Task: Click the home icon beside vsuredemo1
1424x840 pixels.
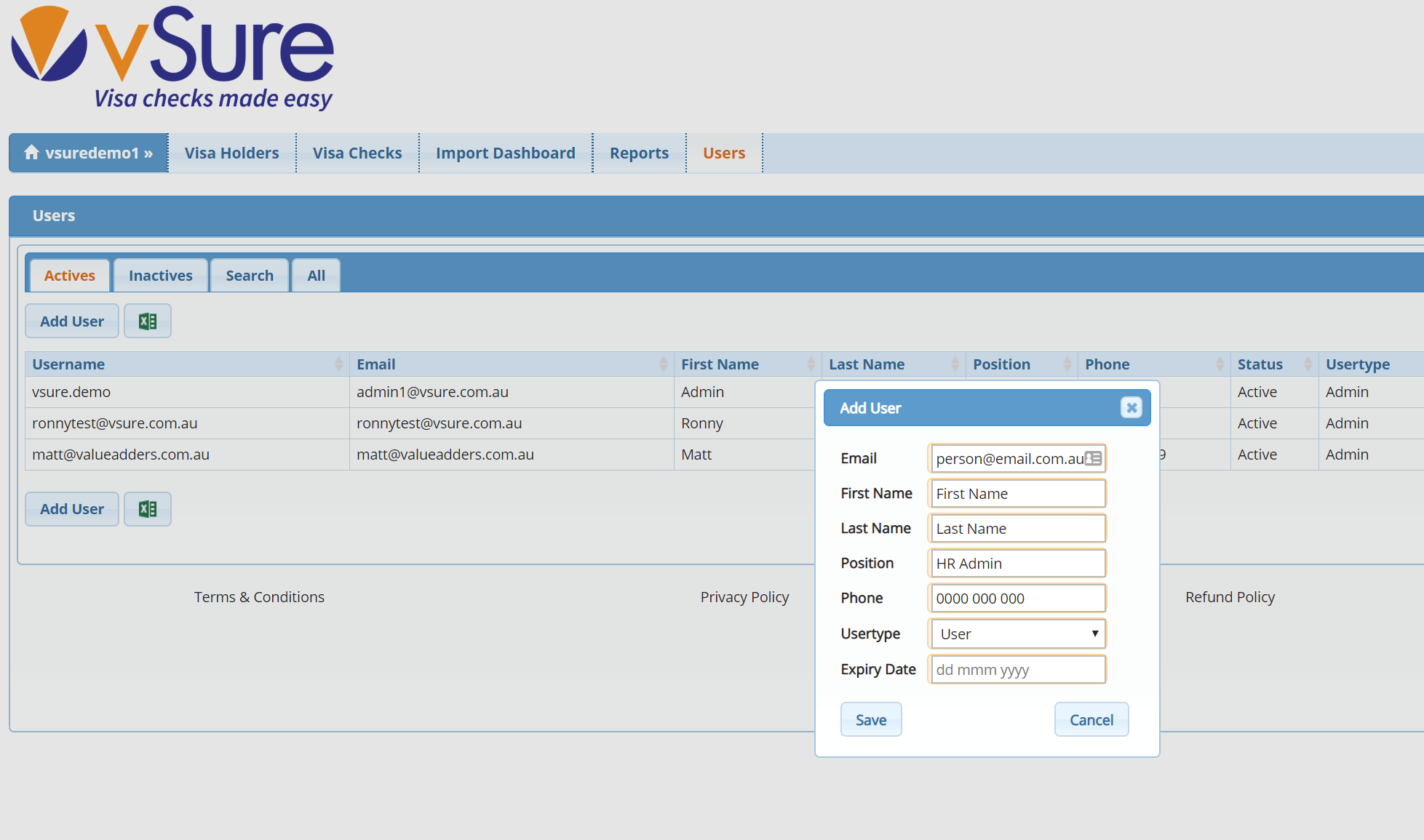Action: point(31,152)
